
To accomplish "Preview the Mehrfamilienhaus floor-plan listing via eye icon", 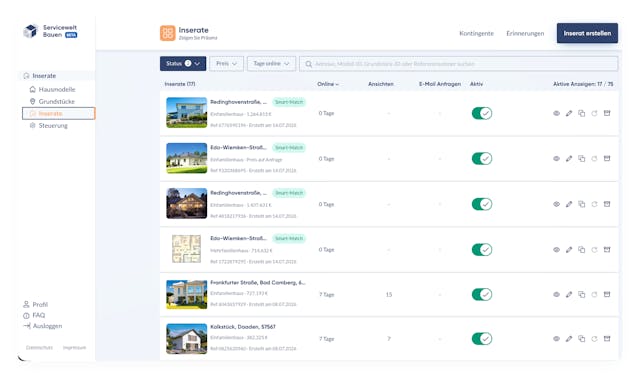I will click(556, 249).
